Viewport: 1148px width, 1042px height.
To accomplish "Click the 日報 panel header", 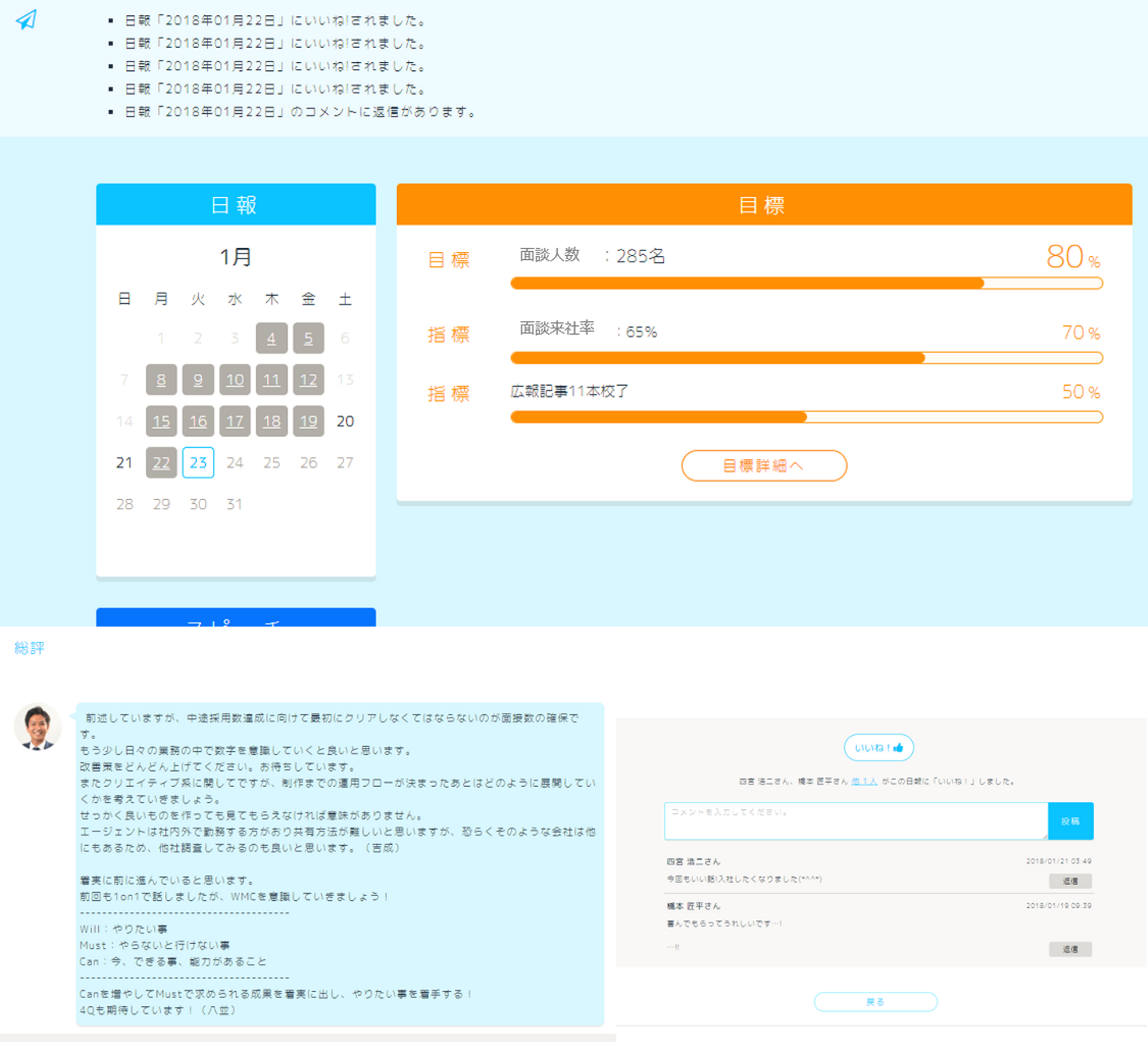I will tap(236, 205).
